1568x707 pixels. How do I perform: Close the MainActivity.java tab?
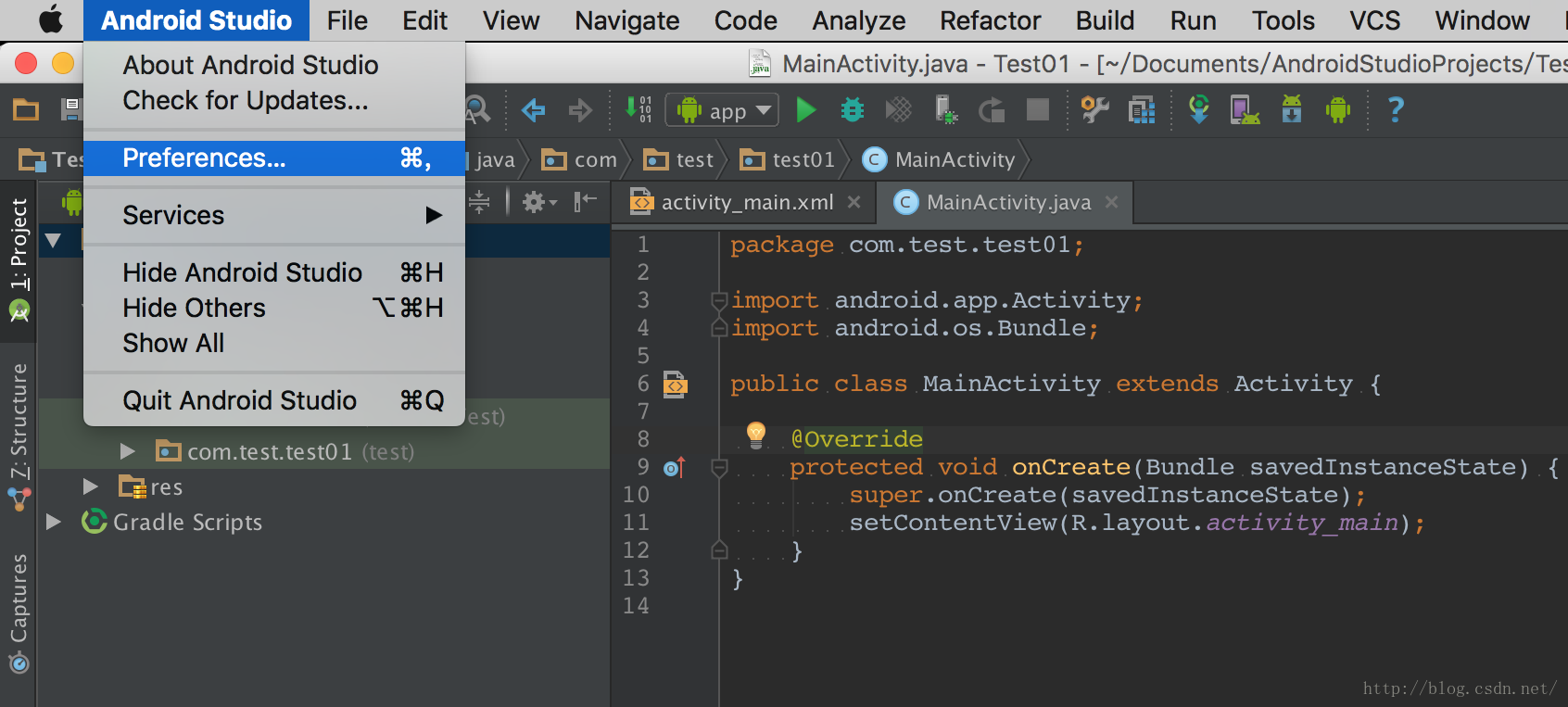[x=1112, y=202]
